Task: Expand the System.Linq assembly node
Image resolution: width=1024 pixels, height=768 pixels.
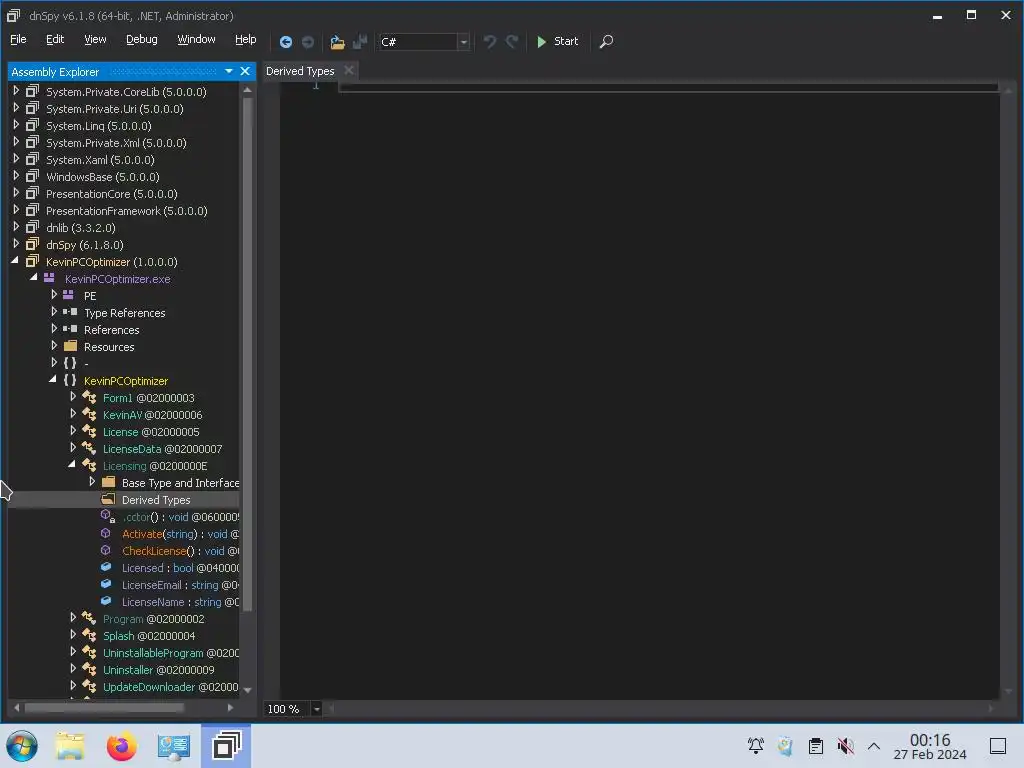Action: (x=16, y=125)
